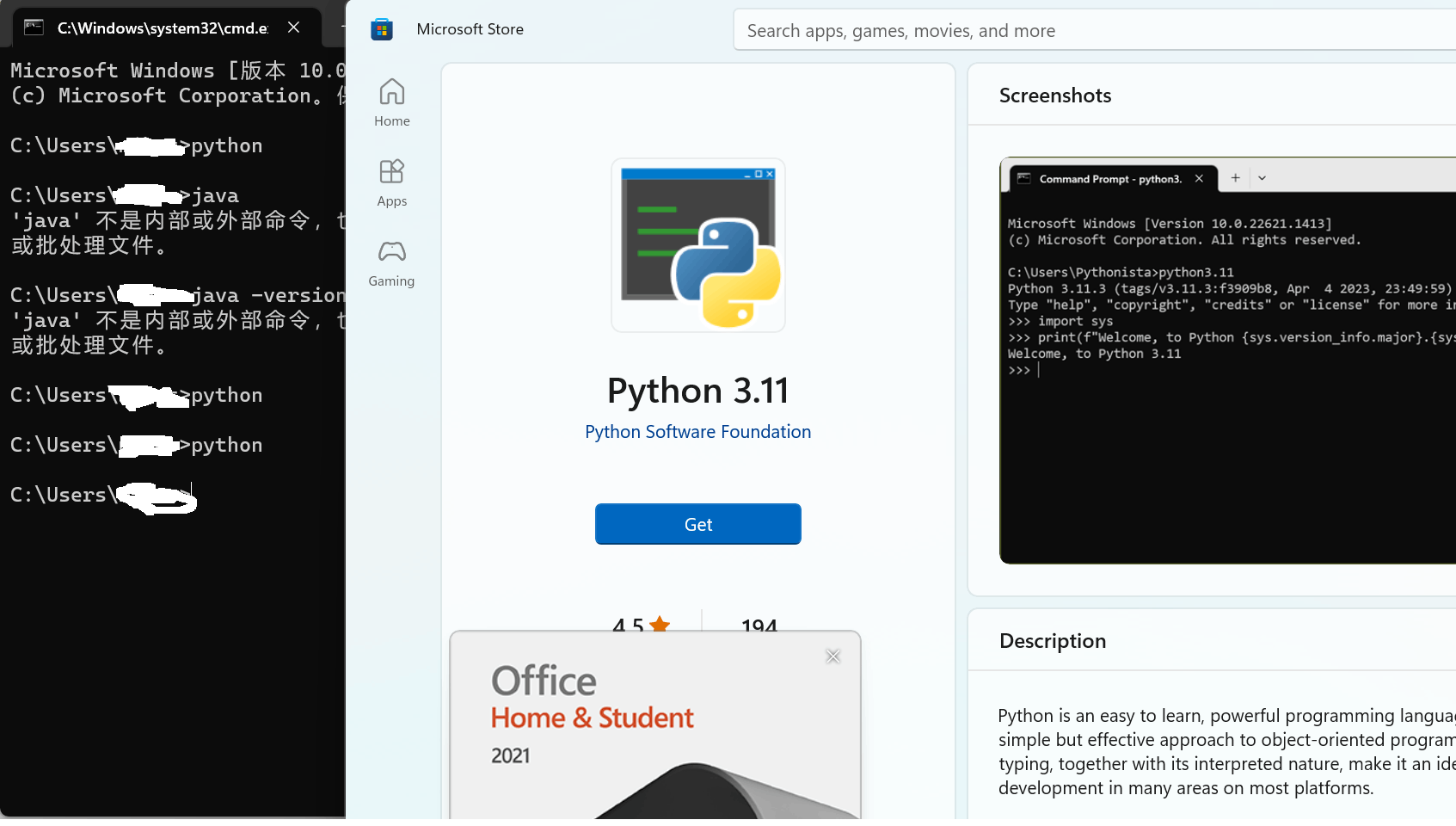
Task: Select the C:\Windows\system32\cmd.exe tab title
Action: click(163, 28)
